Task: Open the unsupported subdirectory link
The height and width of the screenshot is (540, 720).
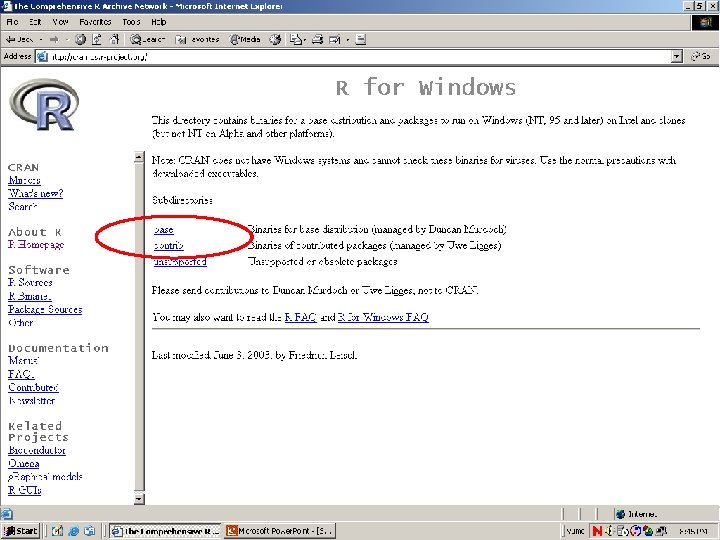Action: coord(180,262)
